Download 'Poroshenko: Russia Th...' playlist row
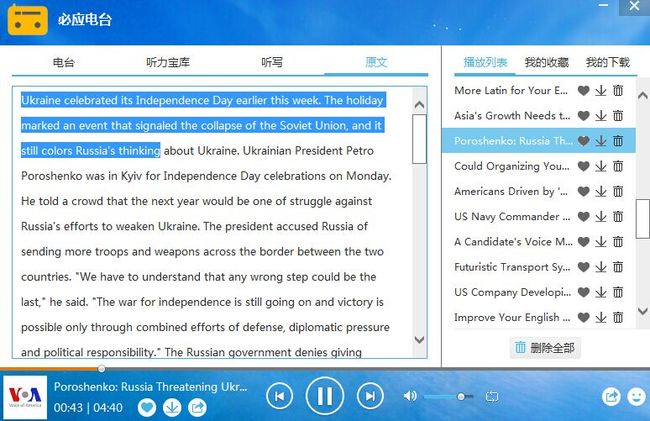 (x=601, y=141)
